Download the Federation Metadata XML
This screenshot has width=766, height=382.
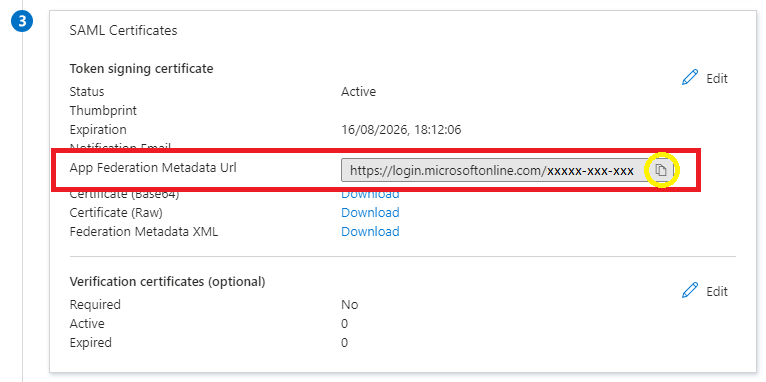[x=370, y=232]
